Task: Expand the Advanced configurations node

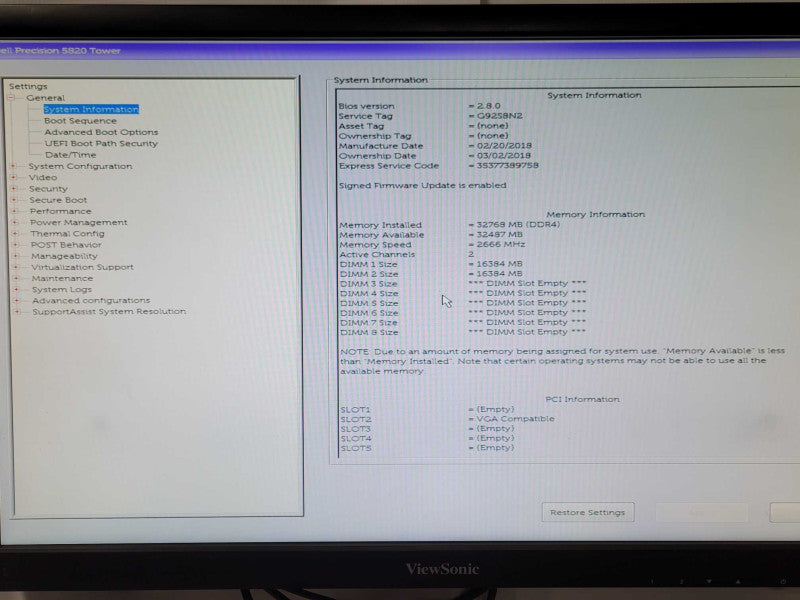Action: pos(17,300)
